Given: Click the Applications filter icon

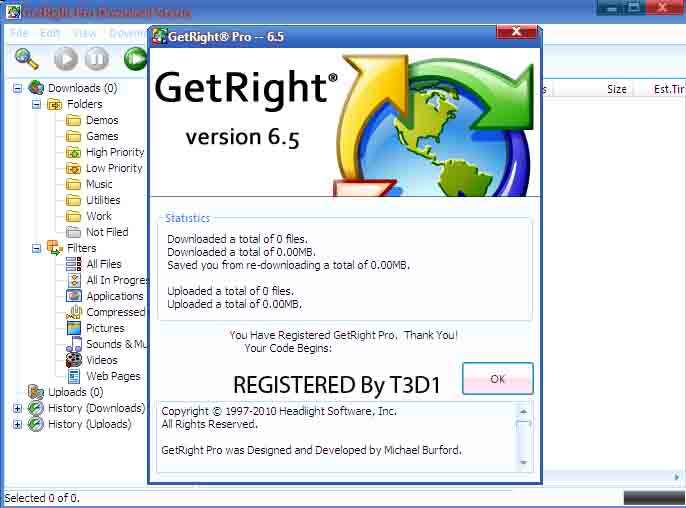Looking at the screenshot, I should click(74, 296).
